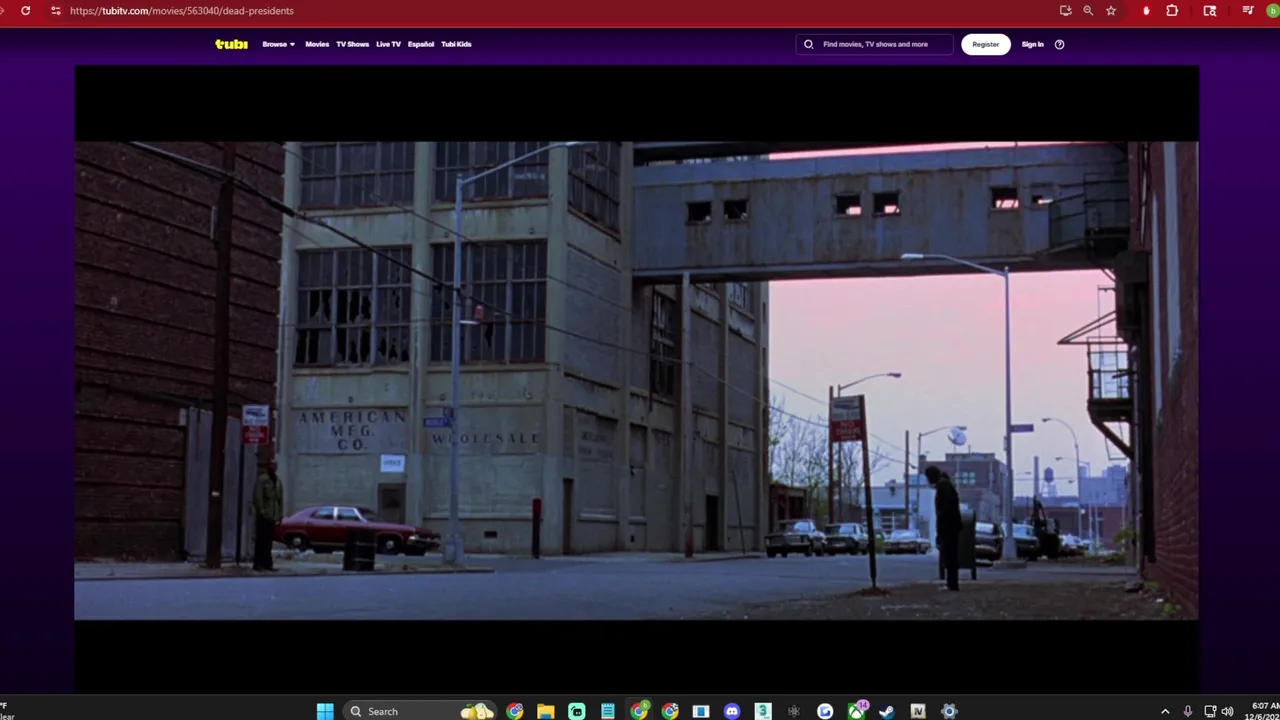Show hidden system tray icons
The width and height of the screenshot is (1280, 720).
tap(1165, 711)
